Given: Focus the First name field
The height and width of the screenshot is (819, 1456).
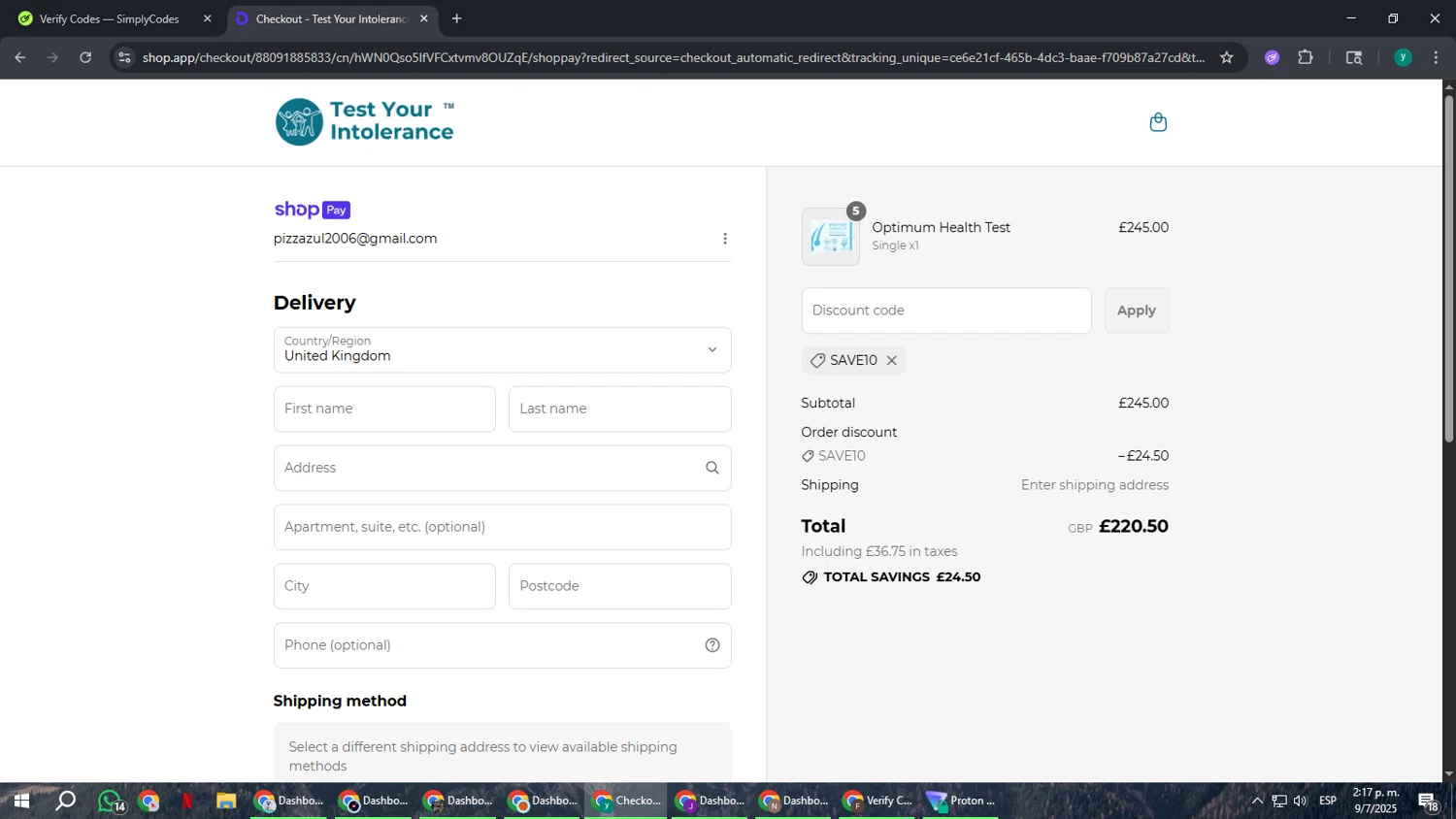Looking at the screenshot, I should click(x=384, y=409).
